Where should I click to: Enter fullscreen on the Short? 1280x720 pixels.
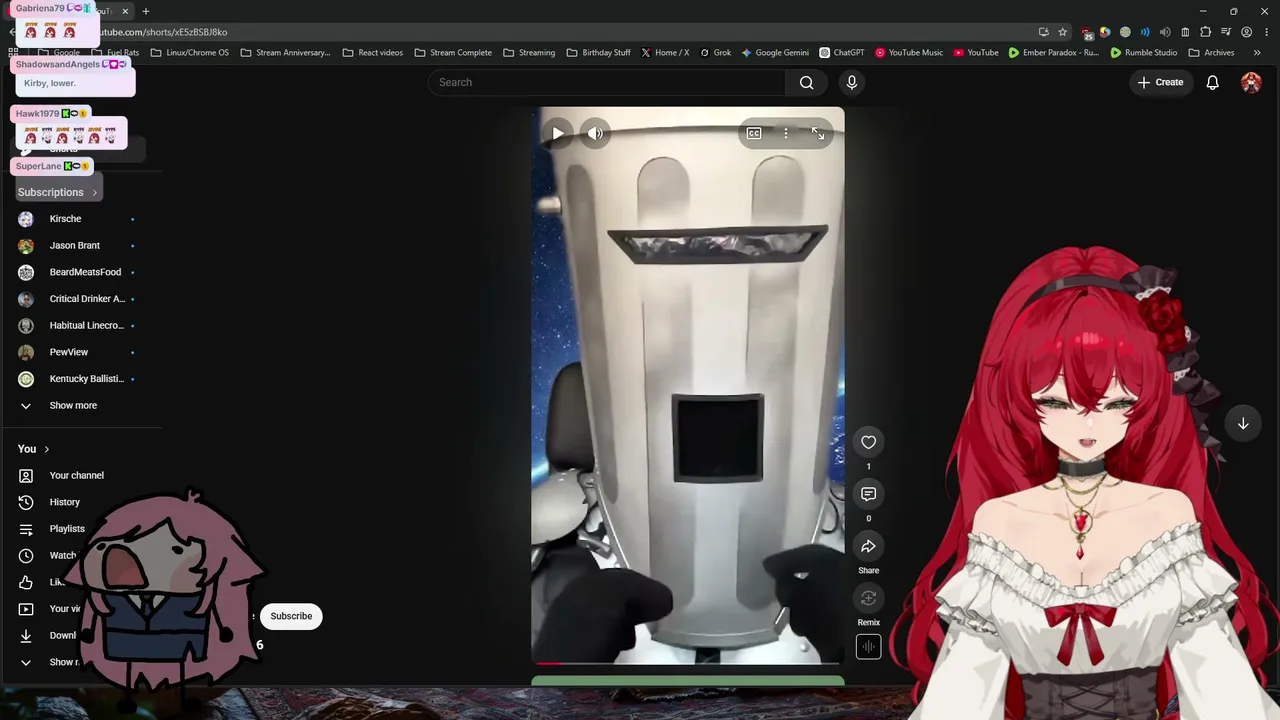pyautogui.click(x=818, y=133)
